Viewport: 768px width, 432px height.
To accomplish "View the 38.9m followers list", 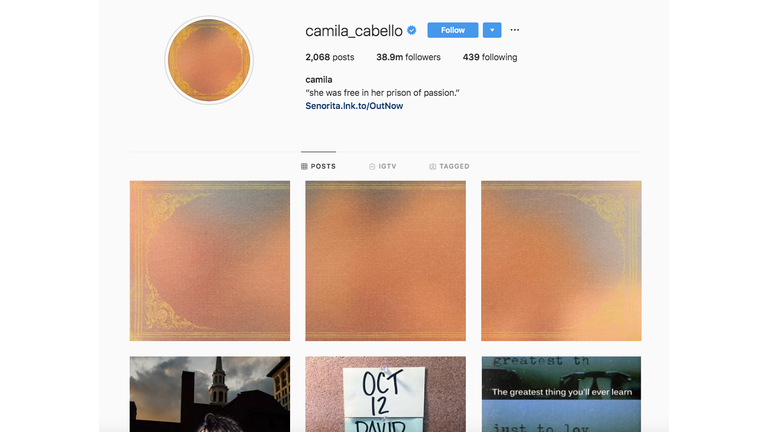I will pos(408,57).
